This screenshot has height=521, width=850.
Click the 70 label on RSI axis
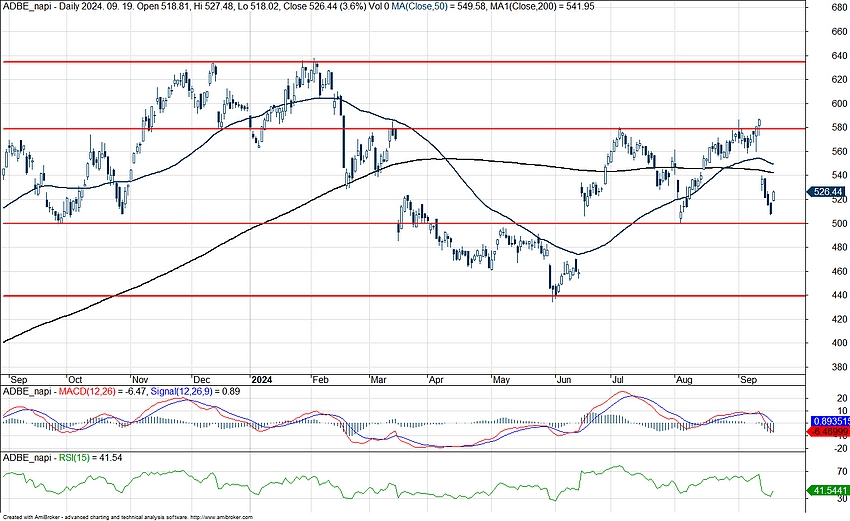tap(841, 473)
